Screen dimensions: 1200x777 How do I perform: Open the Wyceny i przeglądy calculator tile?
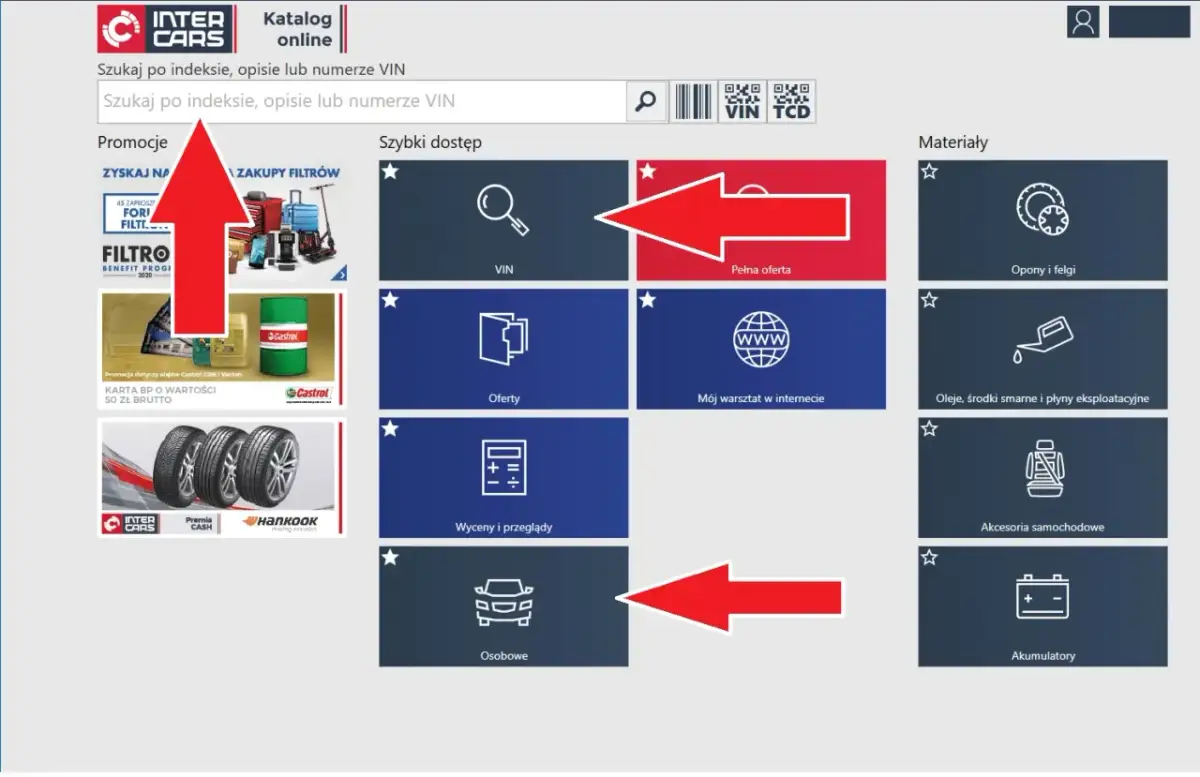point(503,477)
